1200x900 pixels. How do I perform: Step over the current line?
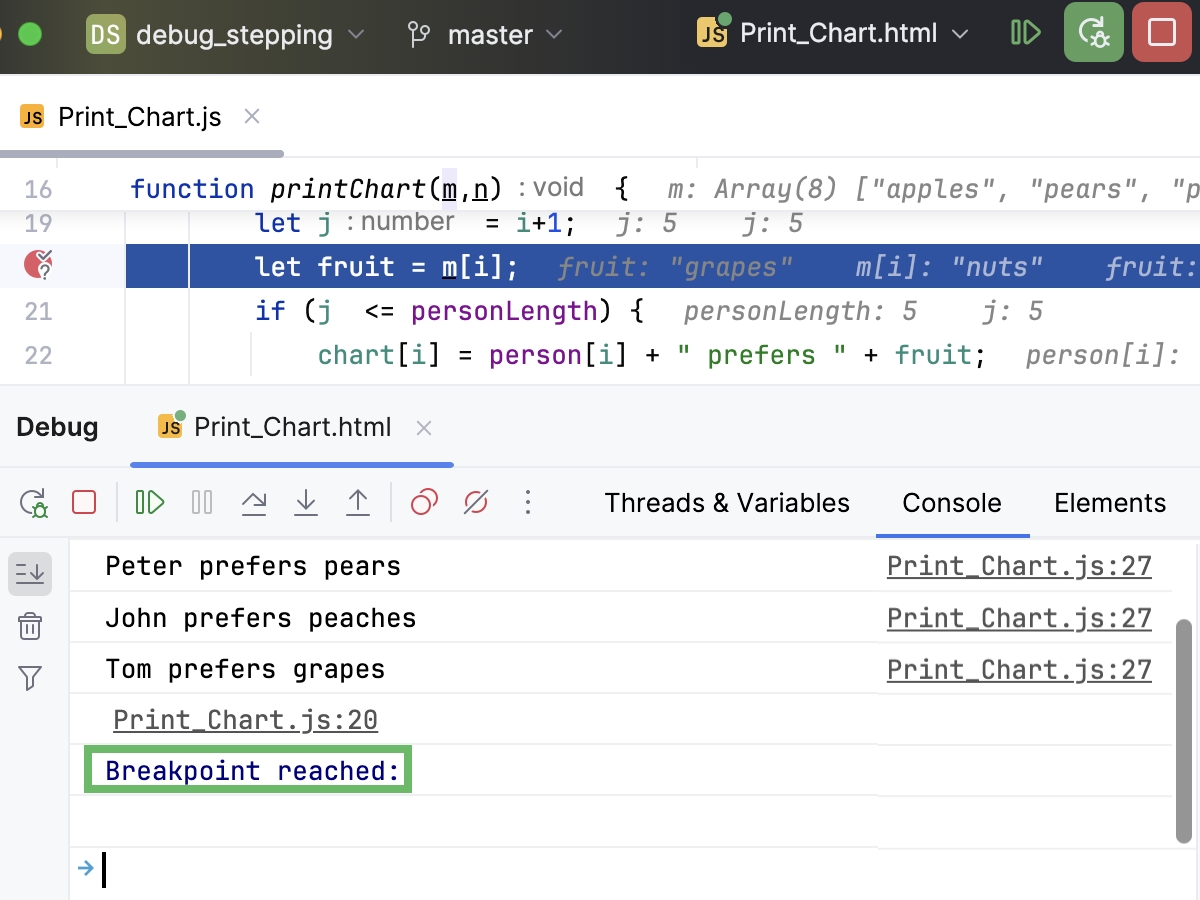[254, 502]
